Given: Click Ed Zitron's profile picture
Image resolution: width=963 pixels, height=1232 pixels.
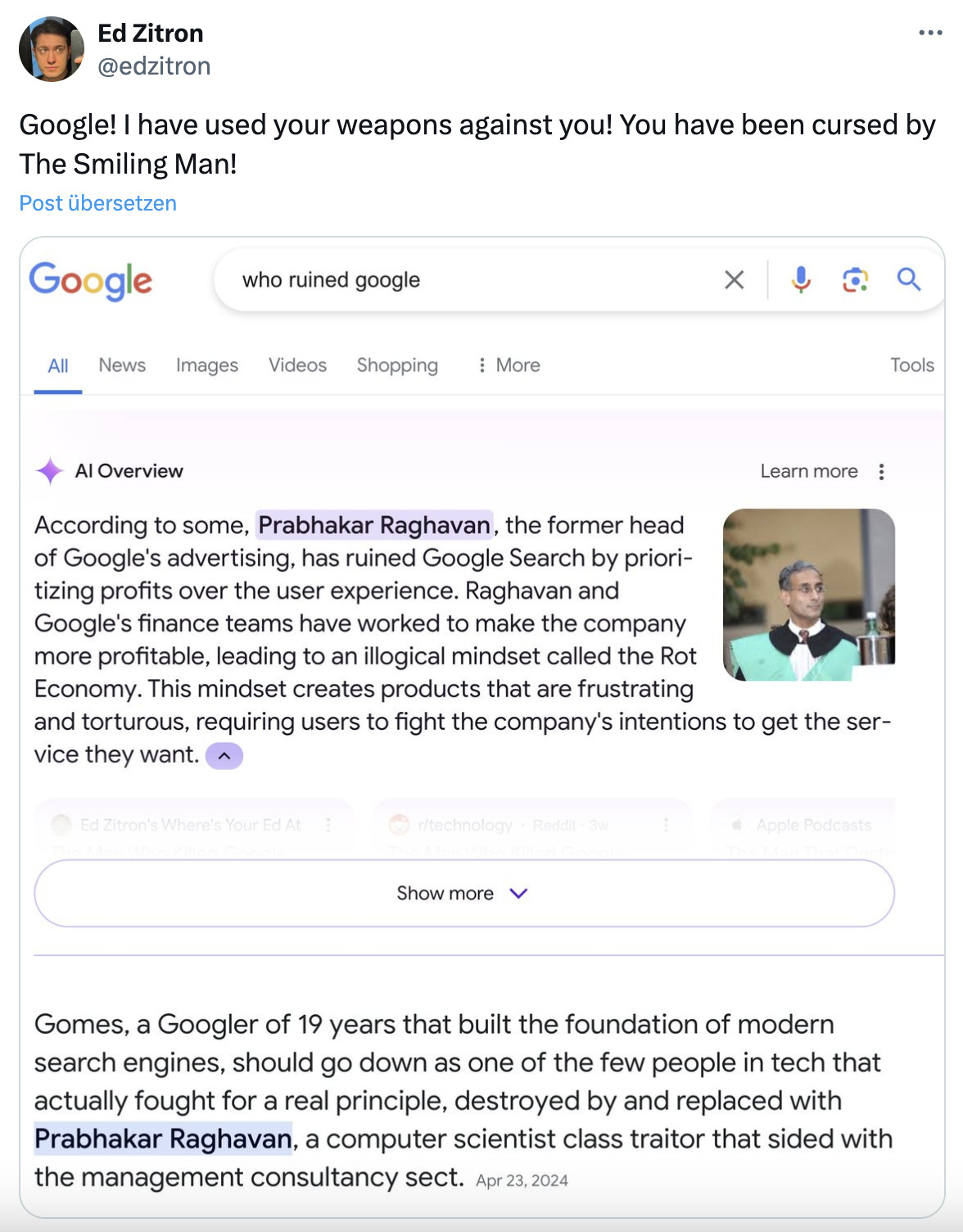Looking at the screenshot, I should coord(52,48).
